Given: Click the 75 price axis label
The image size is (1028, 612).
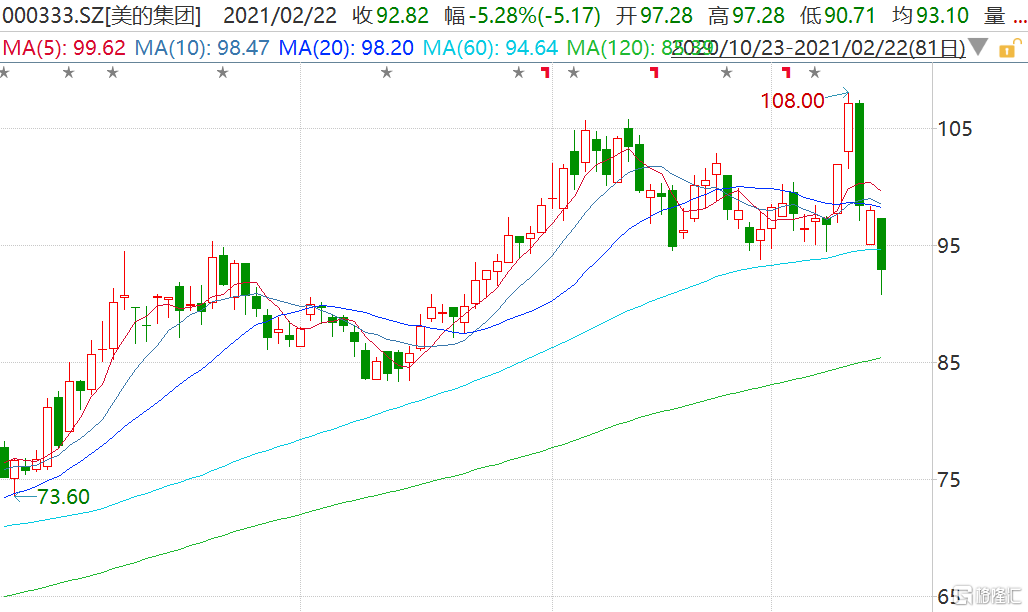Looking at the screenshot, I should 949,480.
